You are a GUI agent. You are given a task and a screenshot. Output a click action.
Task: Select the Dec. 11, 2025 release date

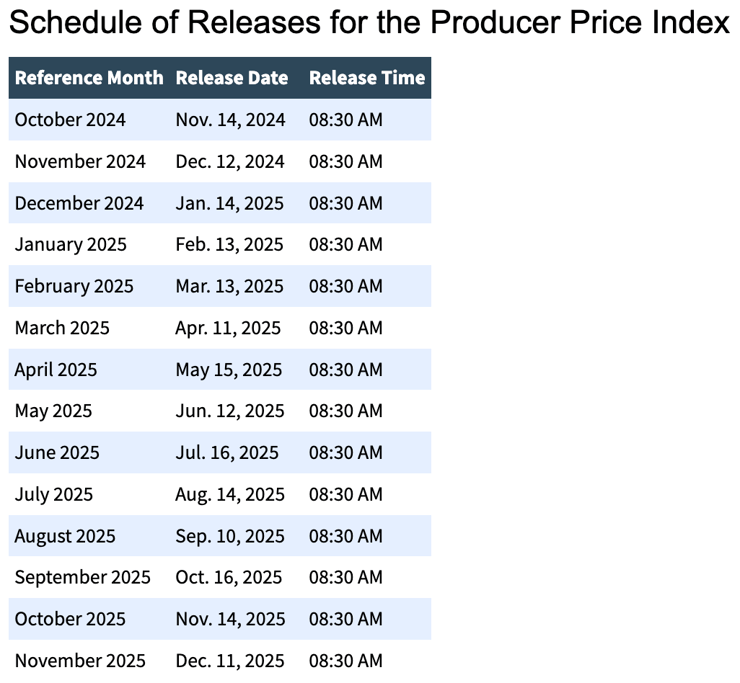(x=229, y=660)
